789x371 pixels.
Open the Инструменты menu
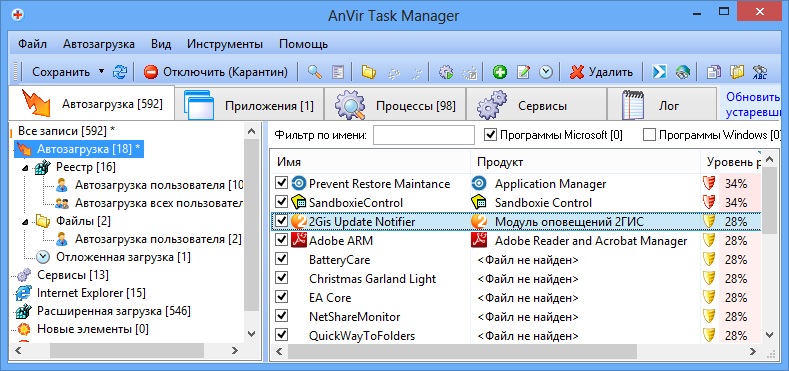(225, 44)
